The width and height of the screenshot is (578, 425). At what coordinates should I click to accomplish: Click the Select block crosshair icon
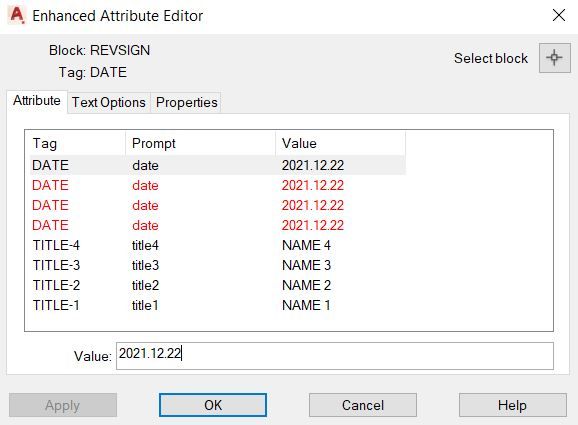(554, 58)
